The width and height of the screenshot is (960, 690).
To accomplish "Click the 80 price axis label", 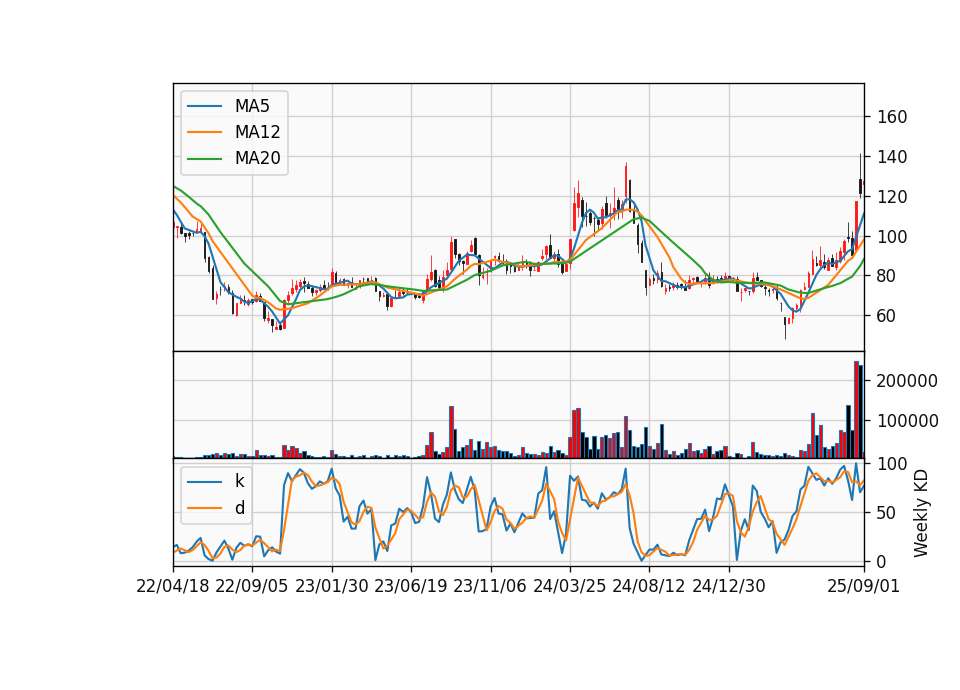I will click(x=887, y=276).
